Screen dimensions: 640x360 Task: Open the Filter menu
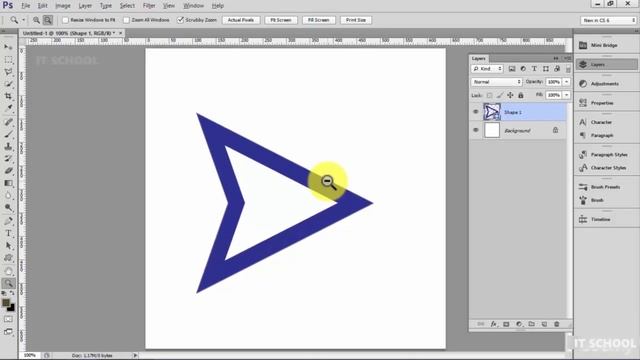point(149,6)
